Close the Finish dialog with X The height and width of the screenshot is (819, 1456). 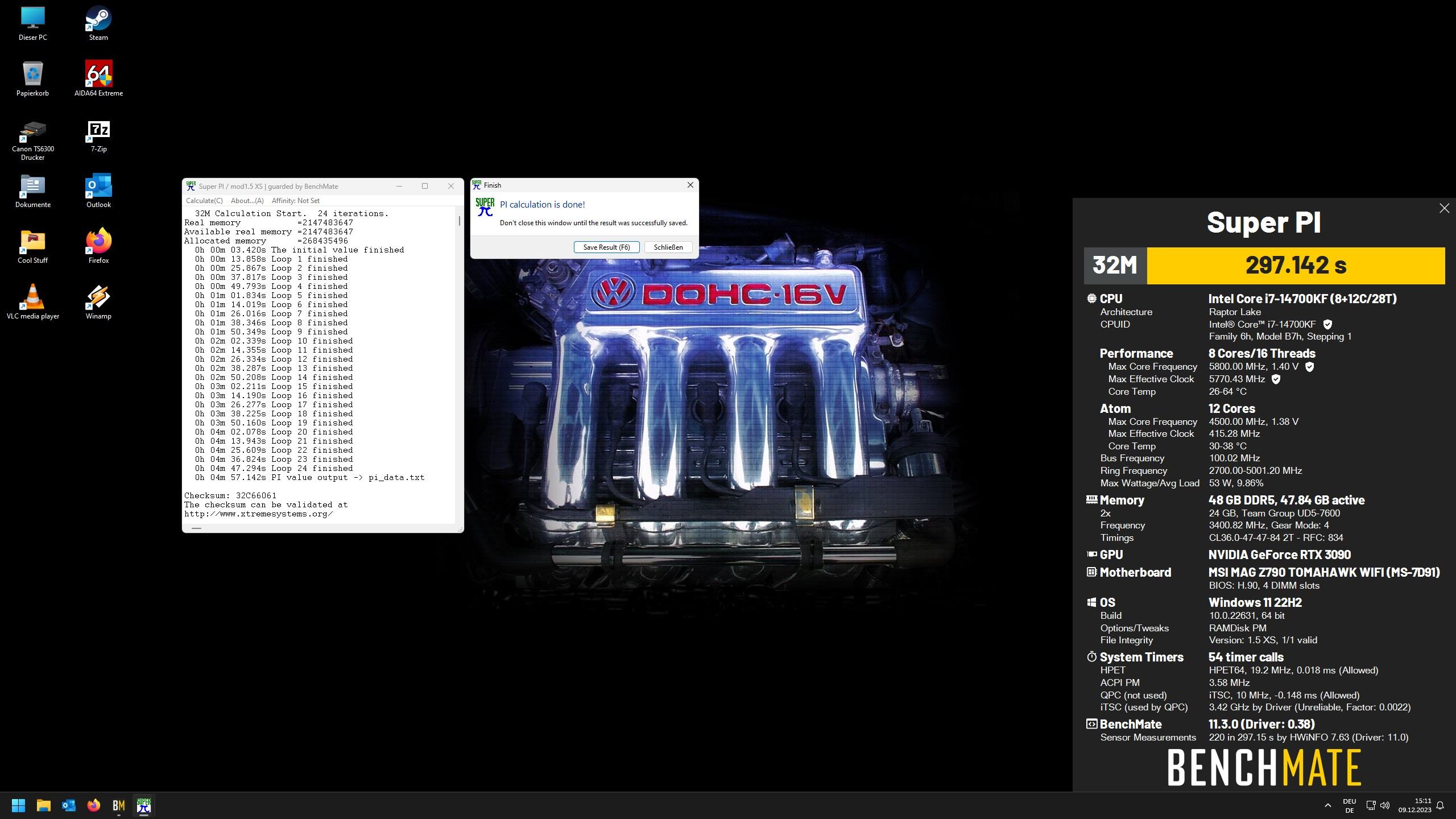pos(690,185)
